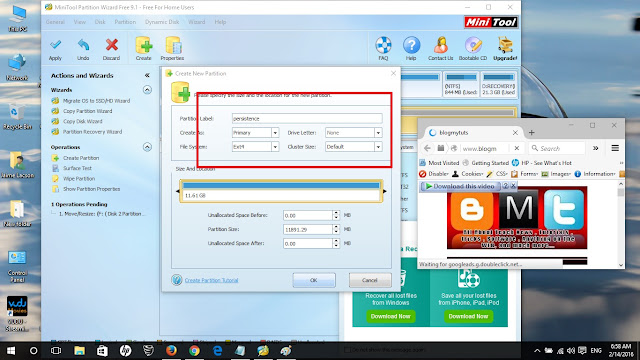This screenshot has height=360, width=640.
Task: Click the Partition Size stepper arrows
Action: (x=336, y=229)
